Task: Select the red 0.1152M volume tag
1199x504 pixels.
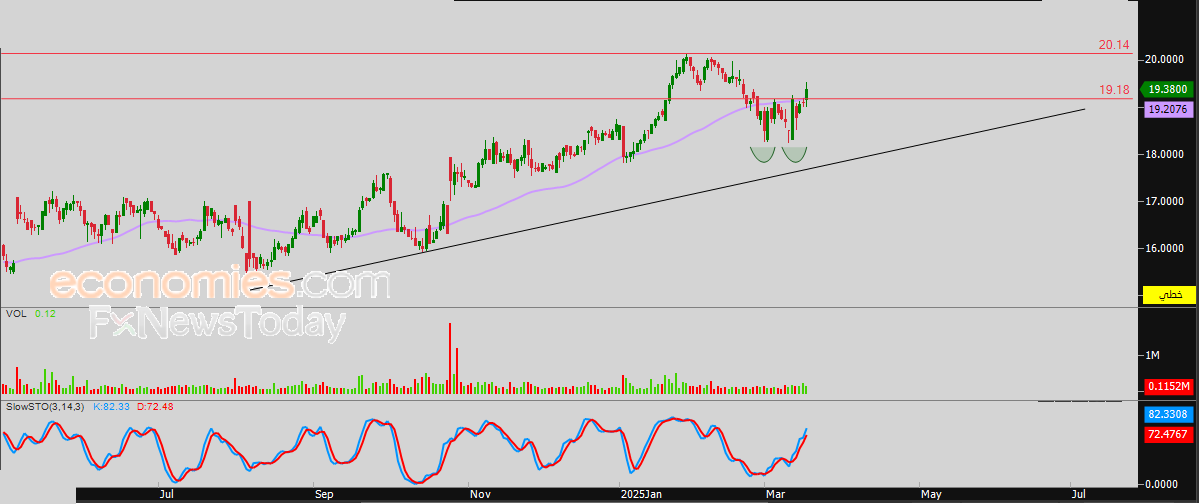Action: 1168,385
